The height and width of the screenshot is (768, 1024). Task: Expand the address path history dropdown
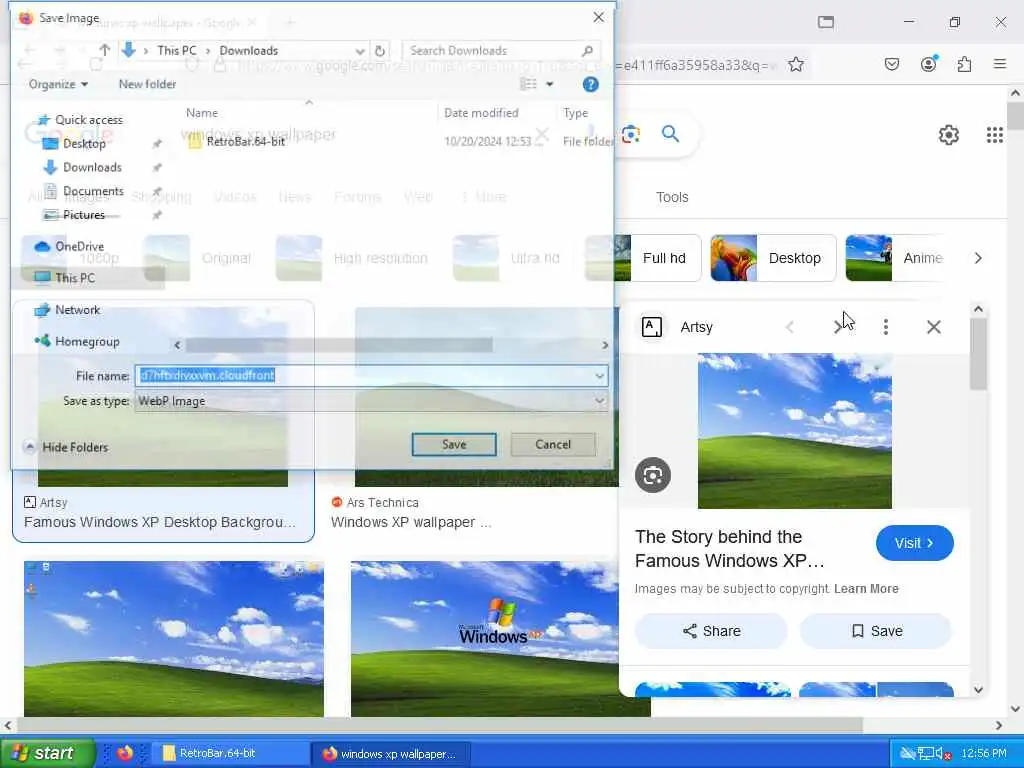click(360, 50)
